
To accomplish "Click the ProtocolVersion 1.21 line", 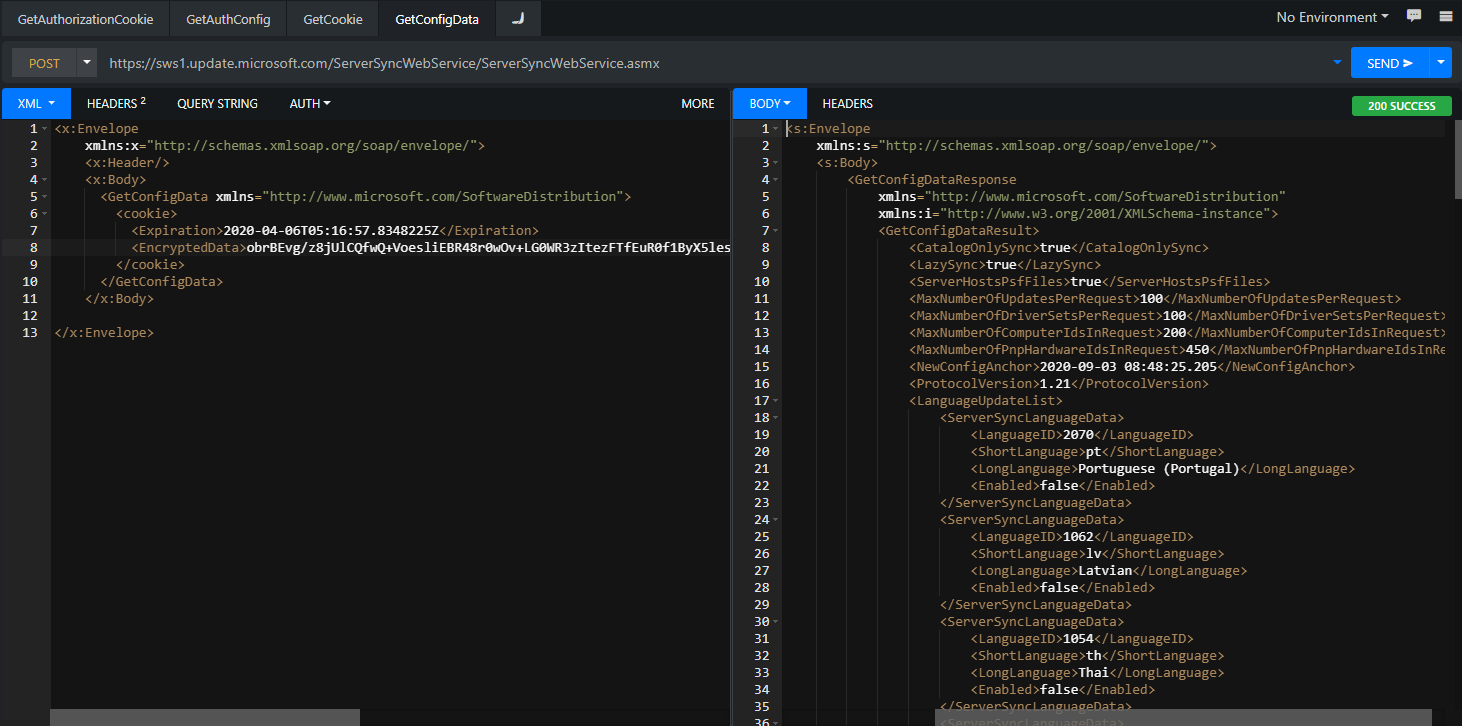I will [1059, 384].
